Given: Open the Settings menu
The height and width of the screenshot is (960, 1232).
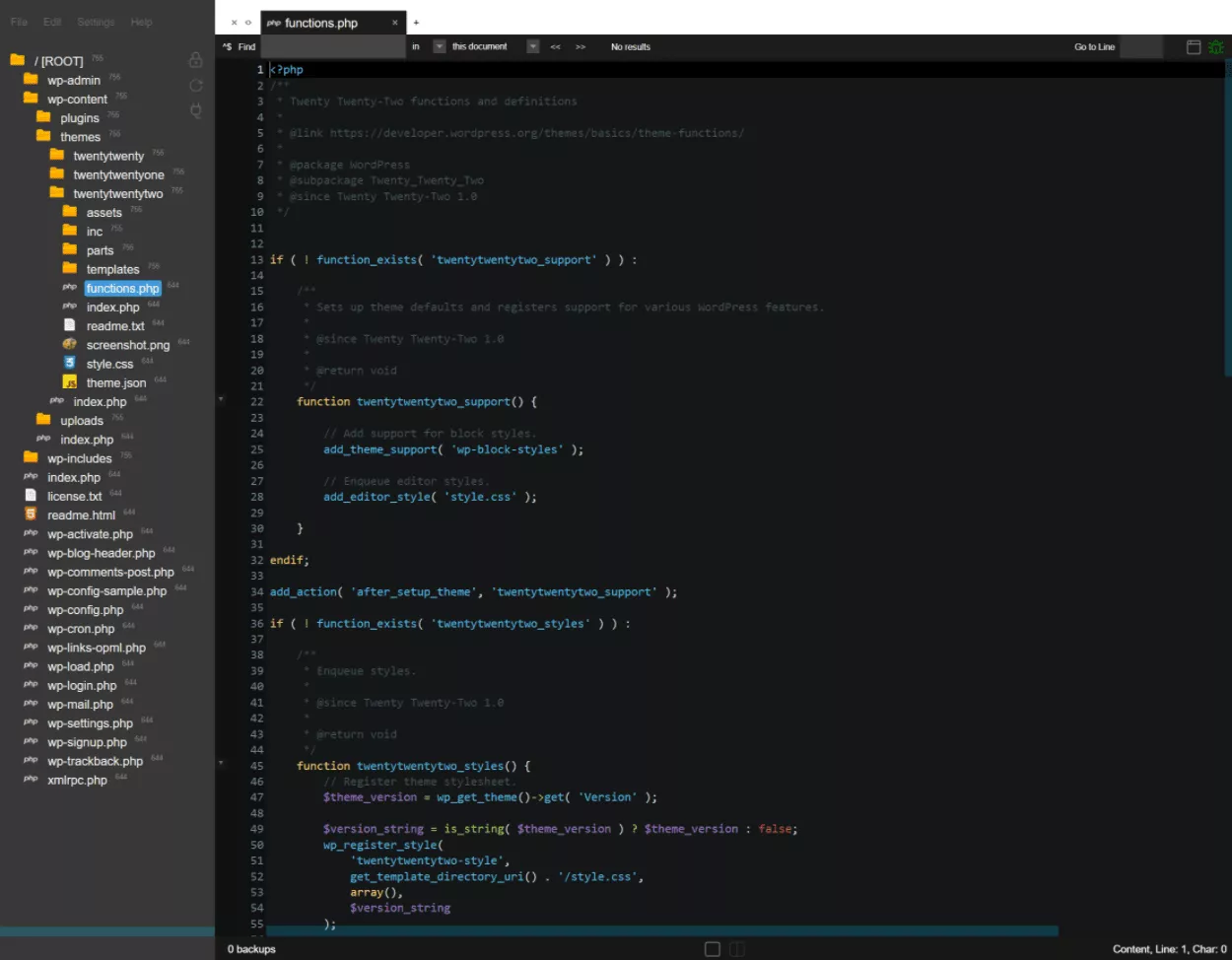Looking at the screenshot, I should click(x=96, y=22).
